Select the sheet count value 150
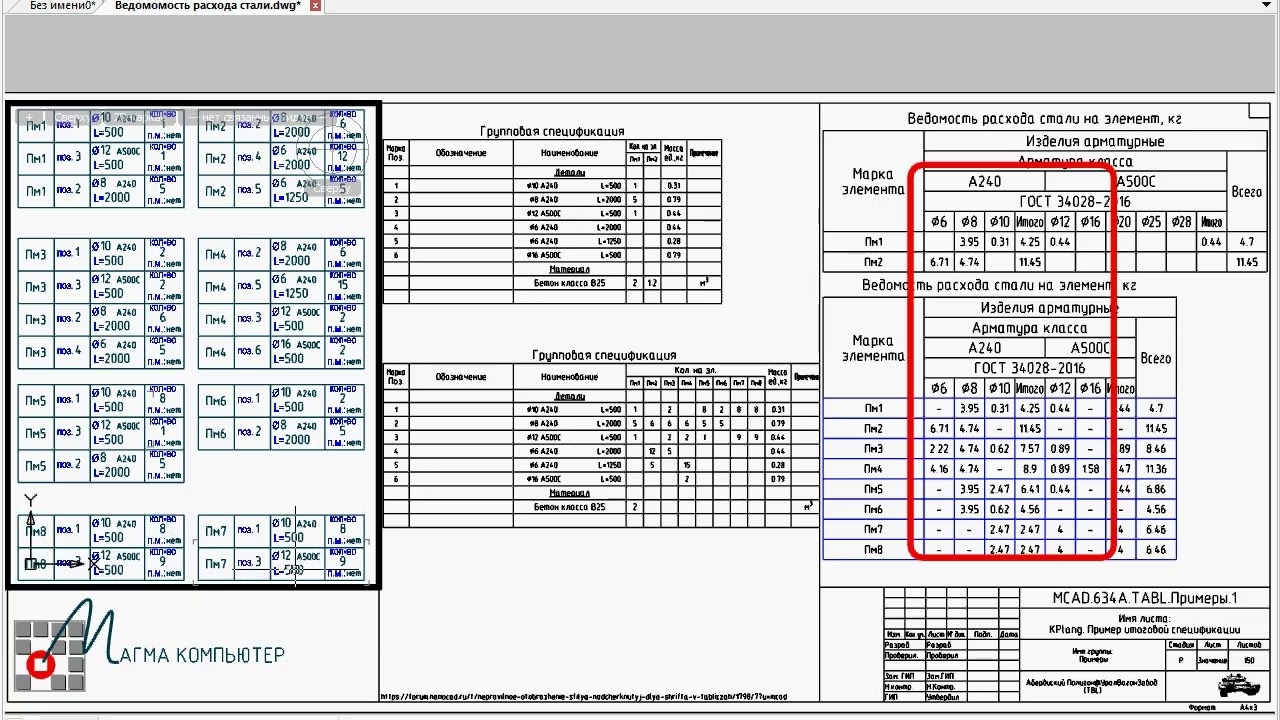The height and width of the screenshot is (720, 1280). 1247,660
